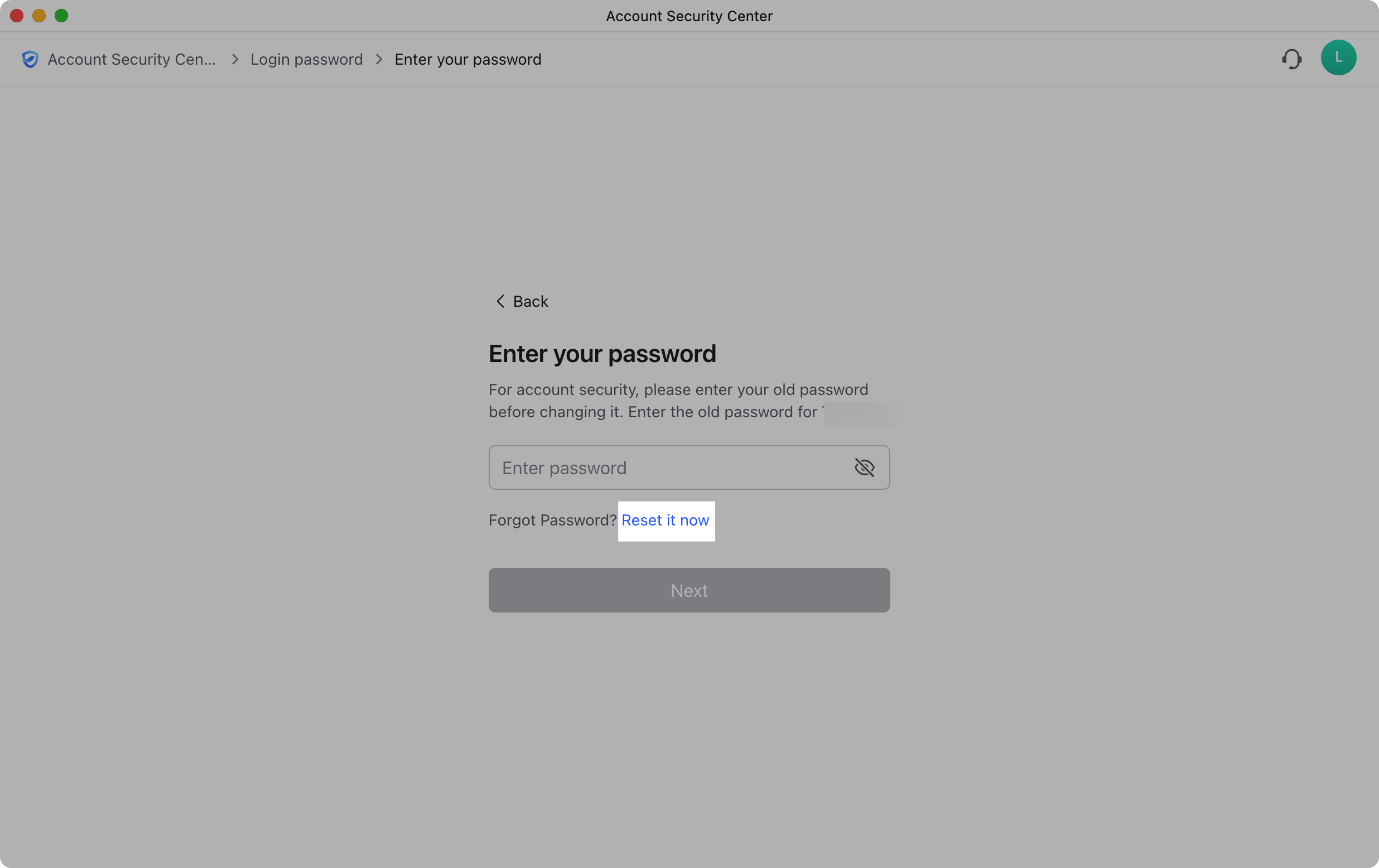This screenshot has width=1379, height=868.
Task: Open the Reset it now link
Action: [x=666, y=520]
